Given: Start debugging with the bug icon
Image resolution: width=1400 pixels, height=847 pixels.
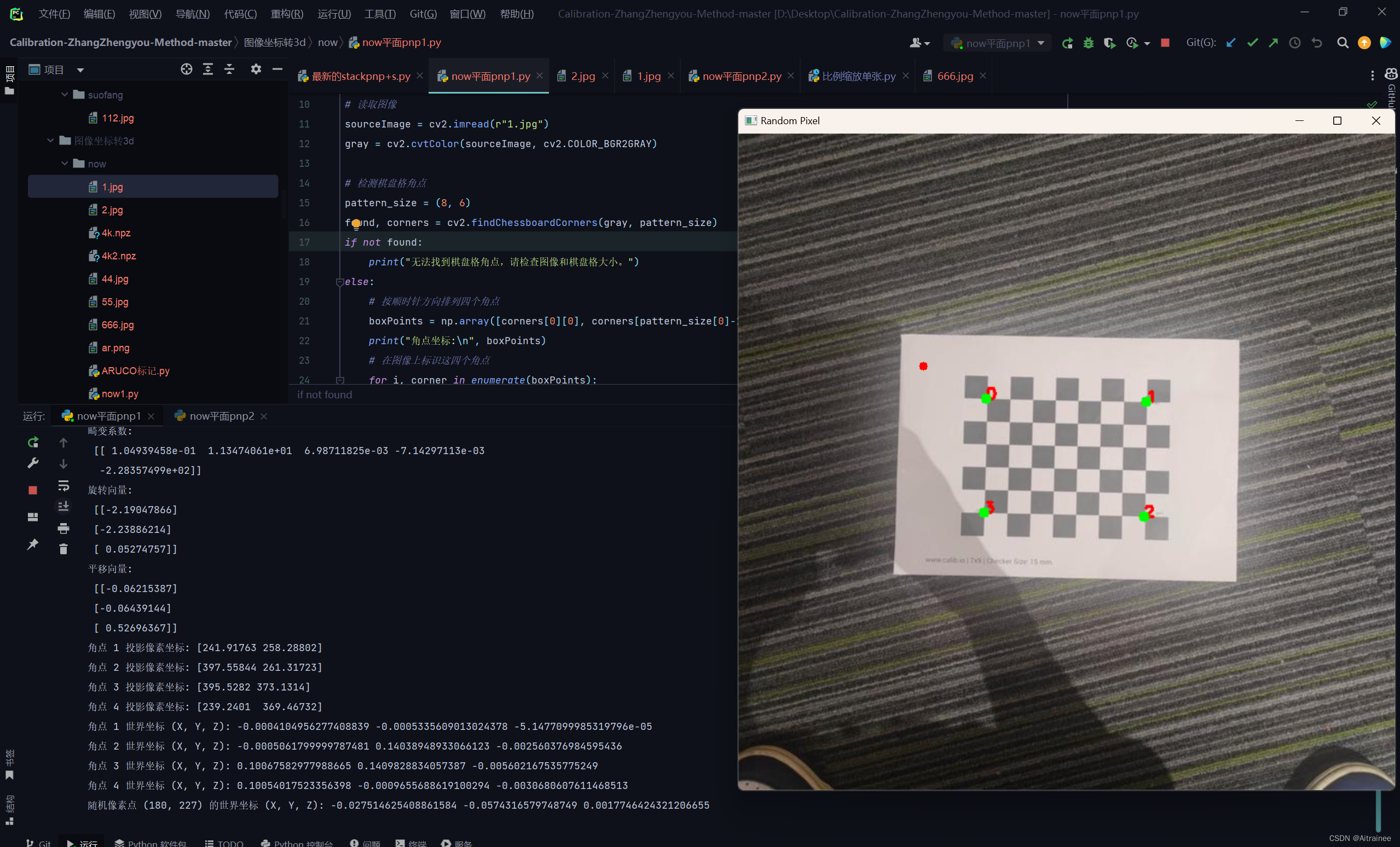Looking at the screenshot, I should pyautogui.click(x=1088, y=43).
